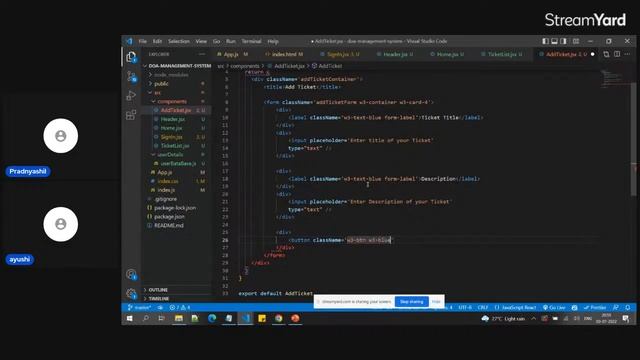Toggle secondary sidebar layout icon
Image resolution: width=640 pixels, height=360 pixels.
[564, 41]
